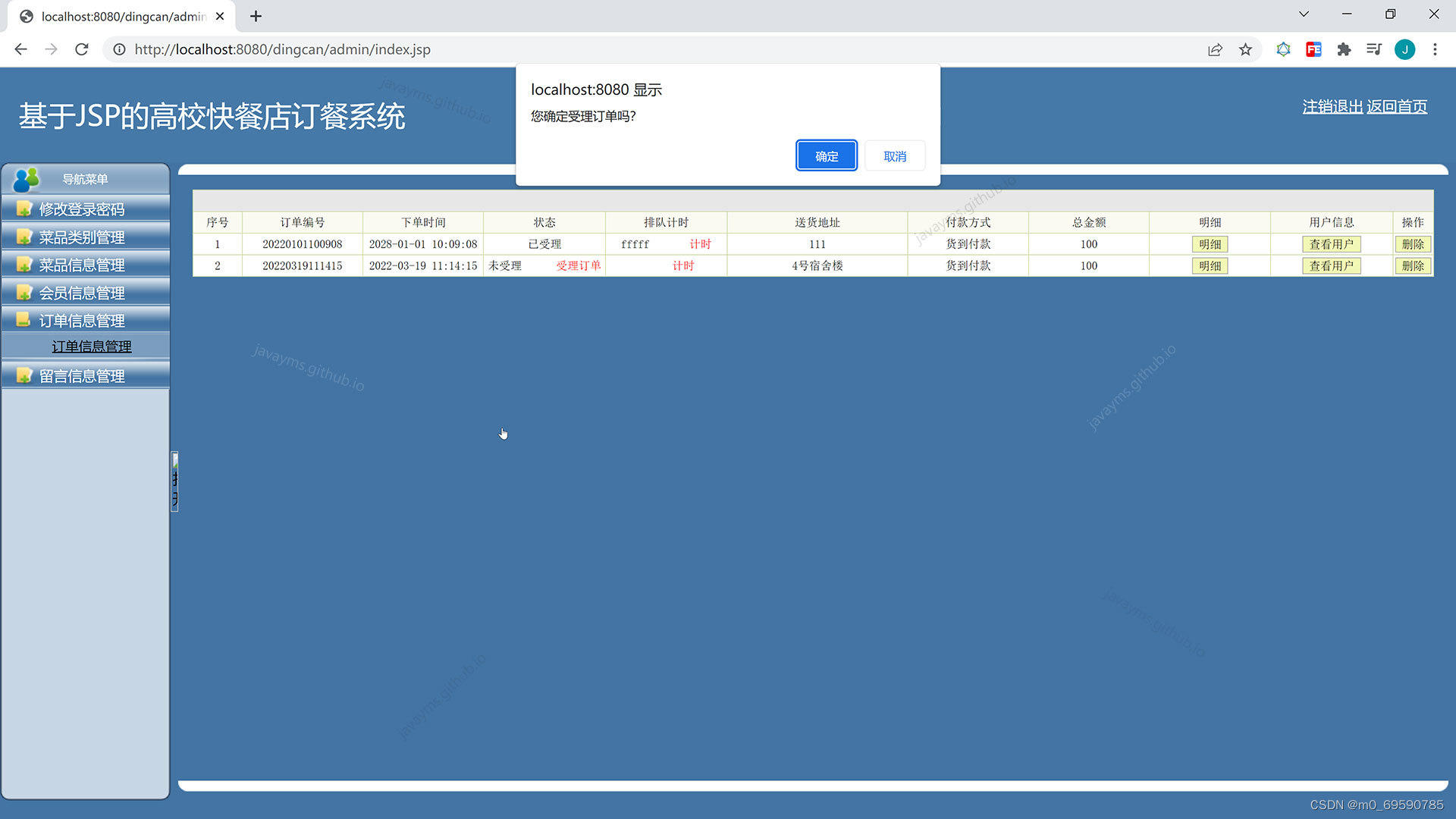Collapse the sidebar with the vertical handle

coord(175,482)
